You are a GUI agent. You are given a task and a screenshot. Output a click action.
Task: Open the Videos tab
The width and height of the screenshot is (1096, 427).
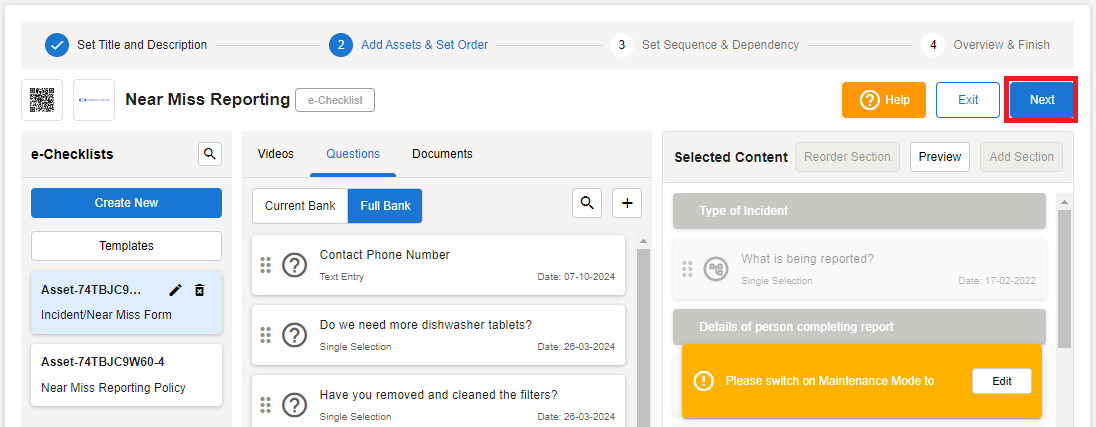[x=276, y=154]
